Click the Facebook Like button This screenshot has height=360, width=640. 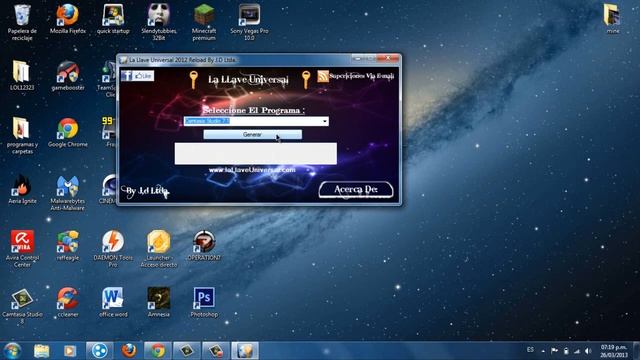pyautogui.click(x=144, y=76)
